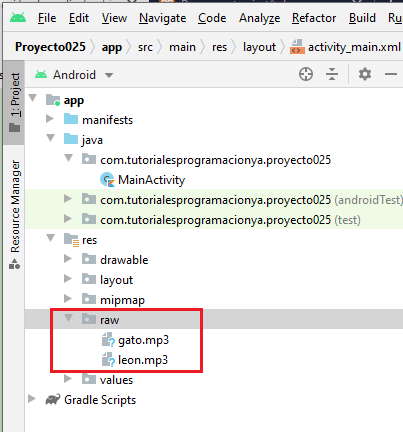The height and width of the screenshot is (432, 403).
Task: Open the Android project view dropdown
Action: point(109,75)
